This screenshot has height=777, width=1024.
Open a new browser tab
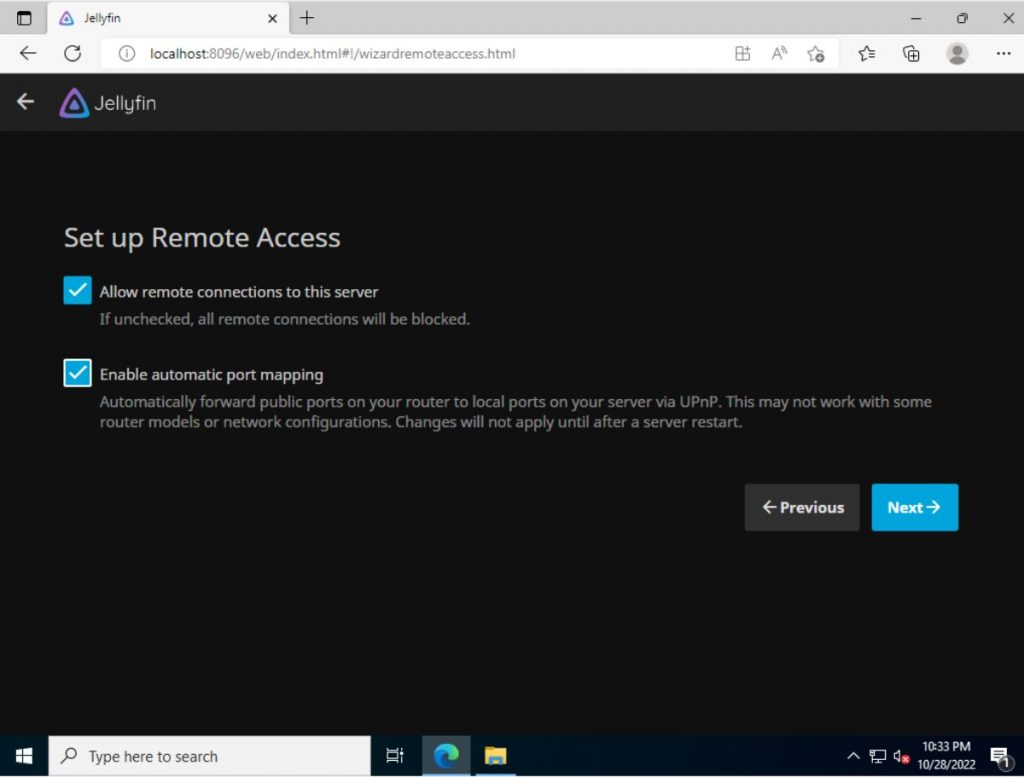(x=306, y=17)
